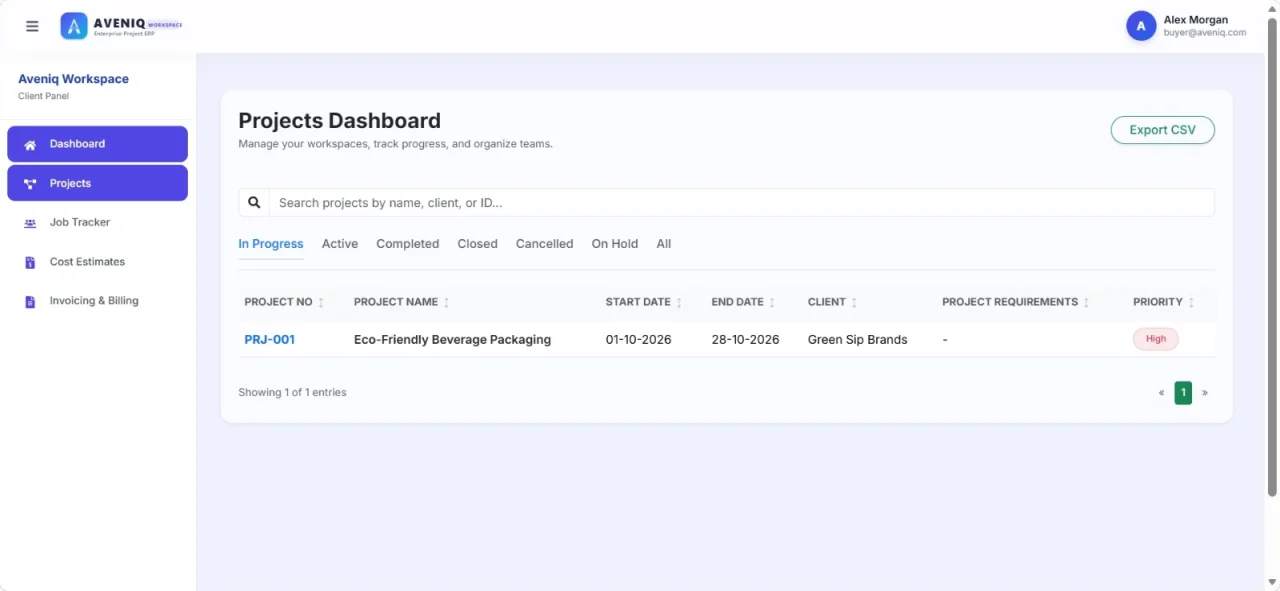Screen dimensions: 1280x591
Task: Go to next page arrow
Action: pos(1205,393)
